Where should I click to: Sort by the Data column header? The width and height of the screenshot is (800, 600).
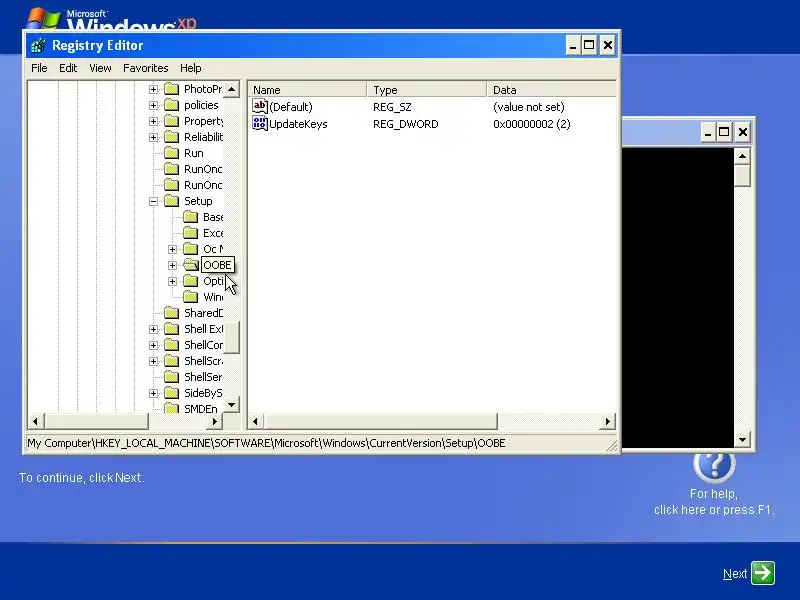tap(551, 90)
